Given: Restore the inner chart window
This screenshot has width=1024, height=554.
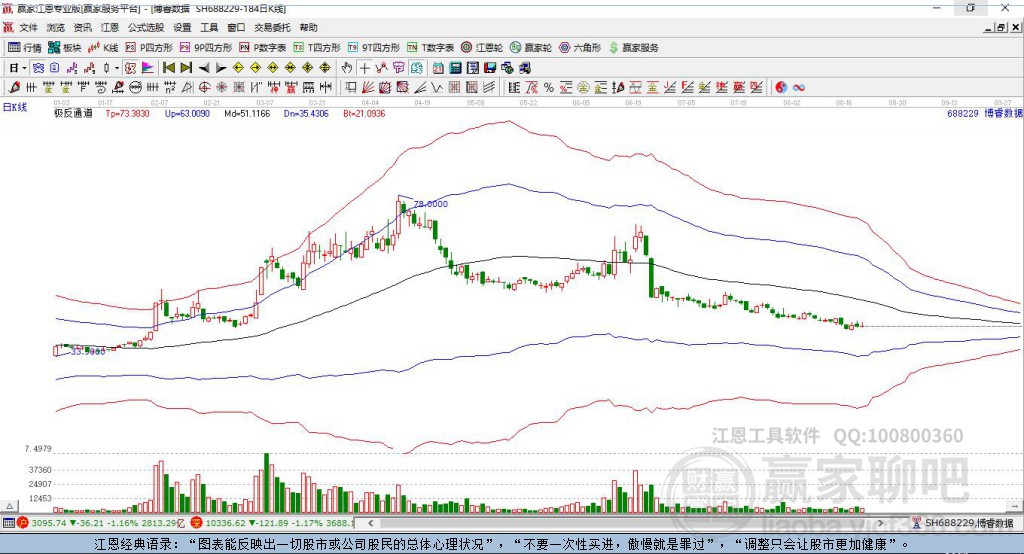Looking at the screenshot, I should click(1001, 27).
